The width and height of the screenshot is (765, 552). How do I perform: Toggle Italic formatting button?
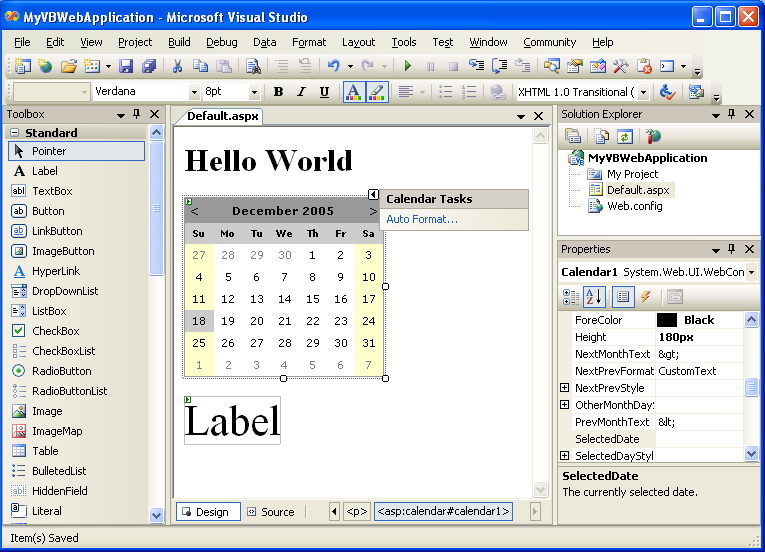[x=301, y=92]
